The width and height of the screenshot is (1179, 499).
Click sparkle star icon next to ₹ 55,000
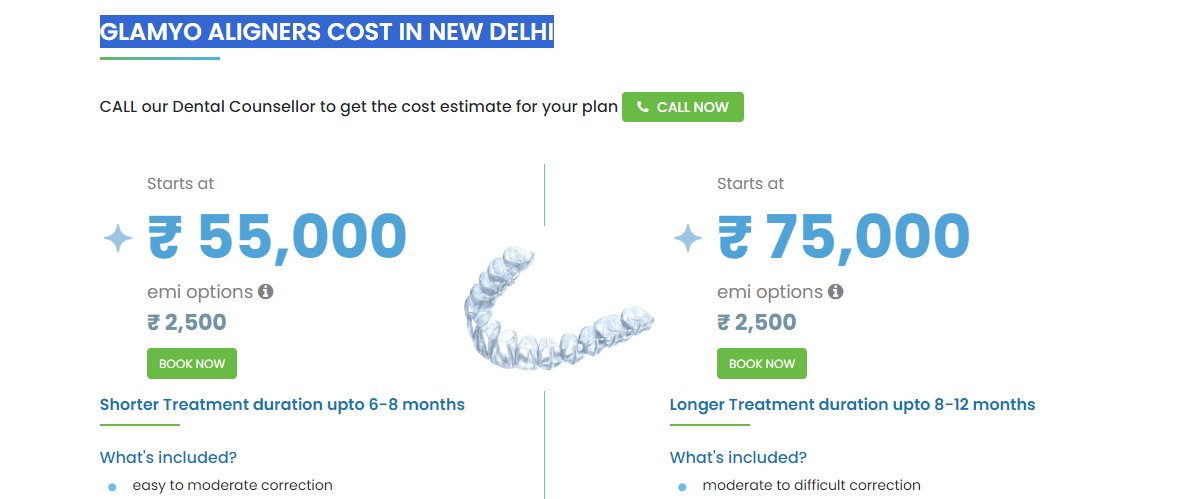click(x=117, y=239)
